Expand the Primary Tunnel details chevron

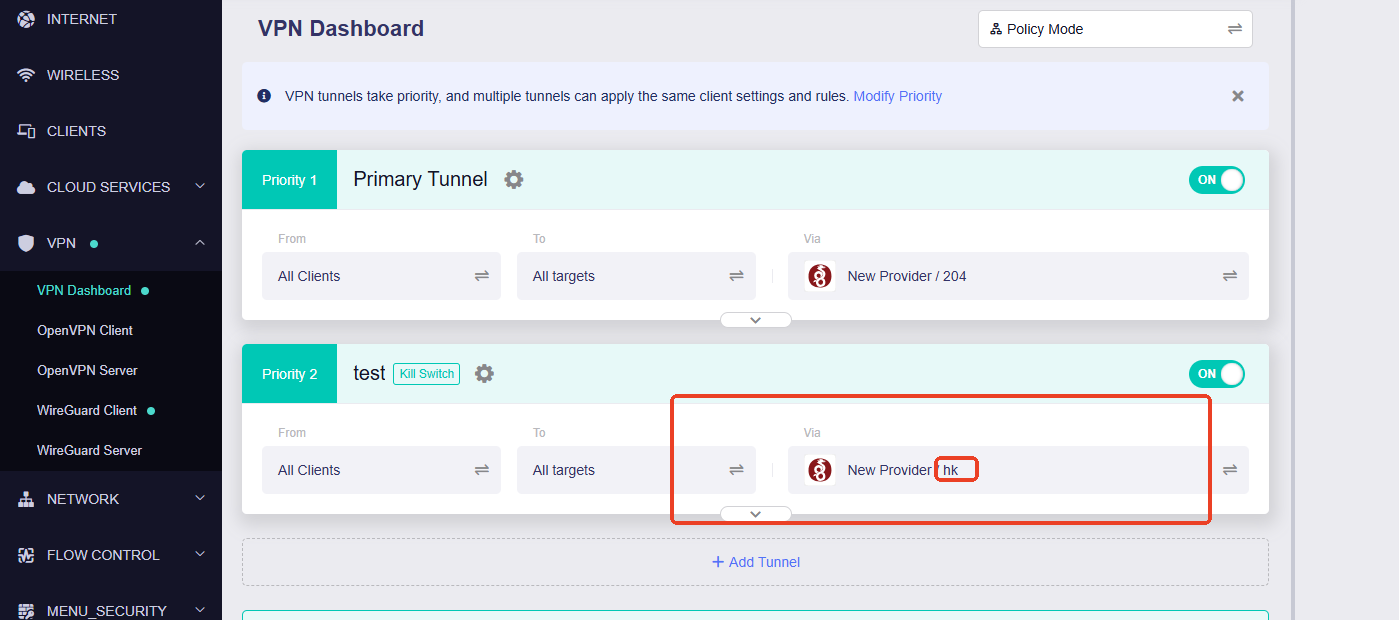click(x=755, y=320)
